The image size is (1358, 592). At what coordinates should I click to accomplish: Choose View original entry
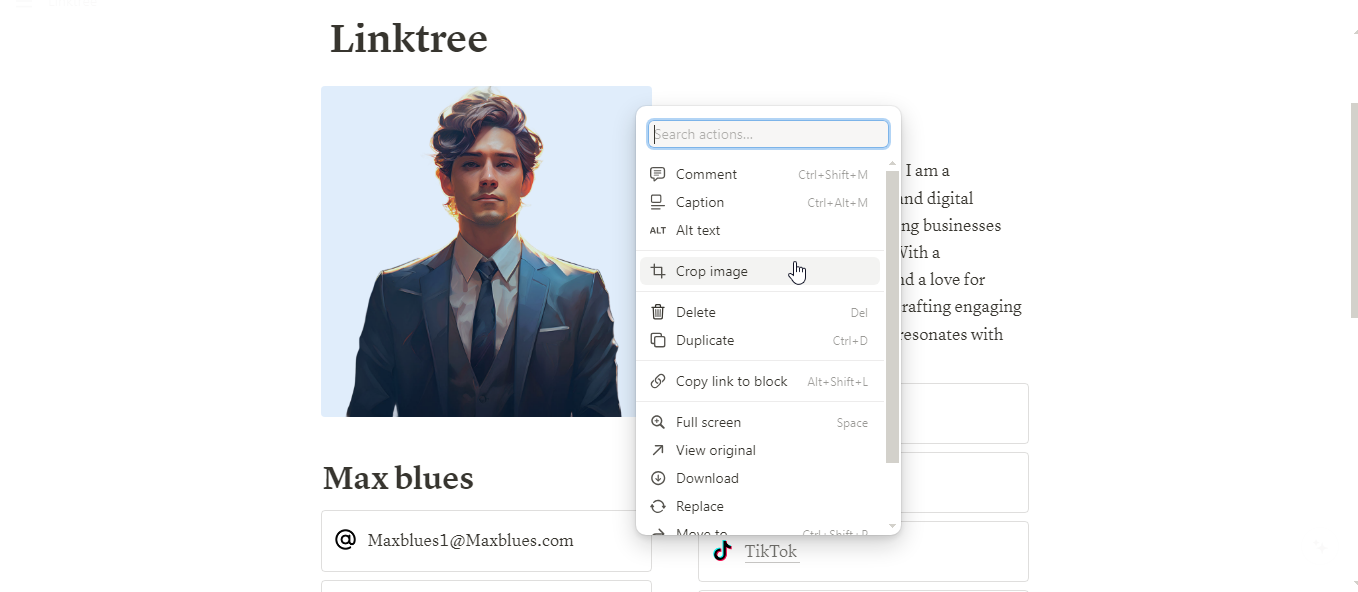coord(760,450)
